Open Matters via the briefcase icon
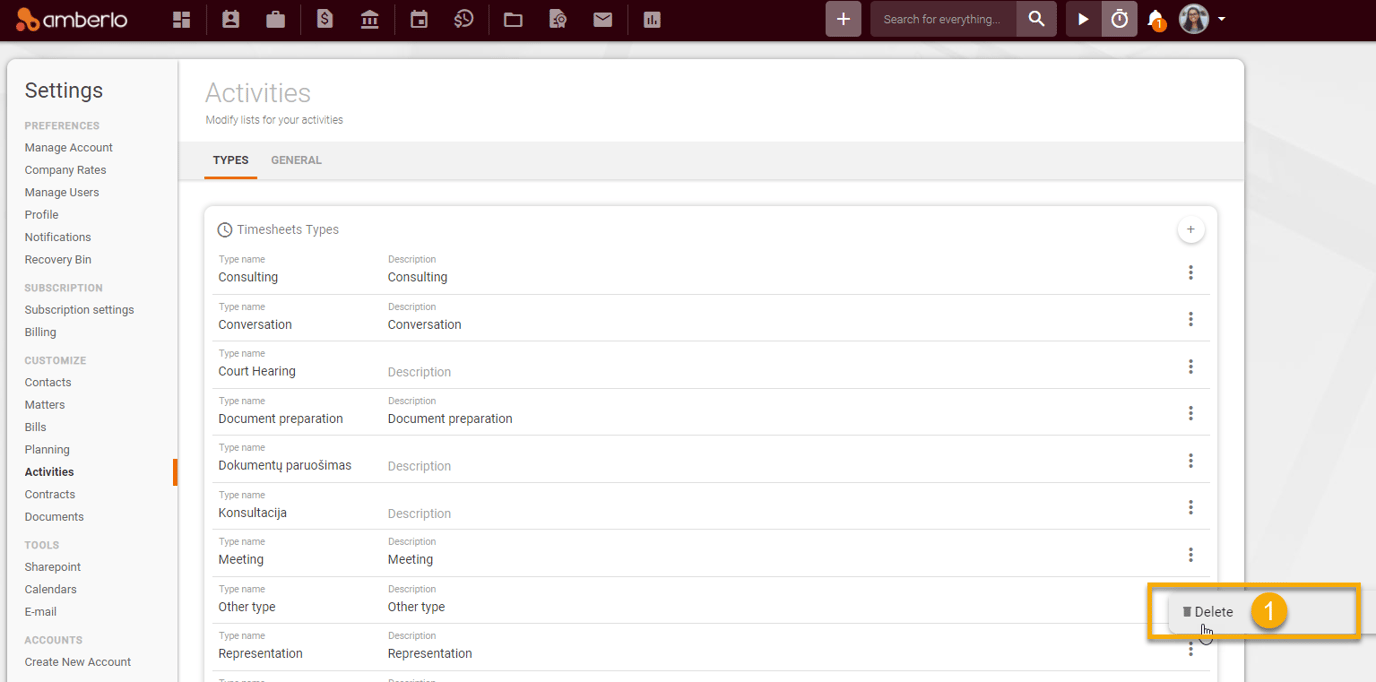1376x682 pixels. click(x=276, y=19)
